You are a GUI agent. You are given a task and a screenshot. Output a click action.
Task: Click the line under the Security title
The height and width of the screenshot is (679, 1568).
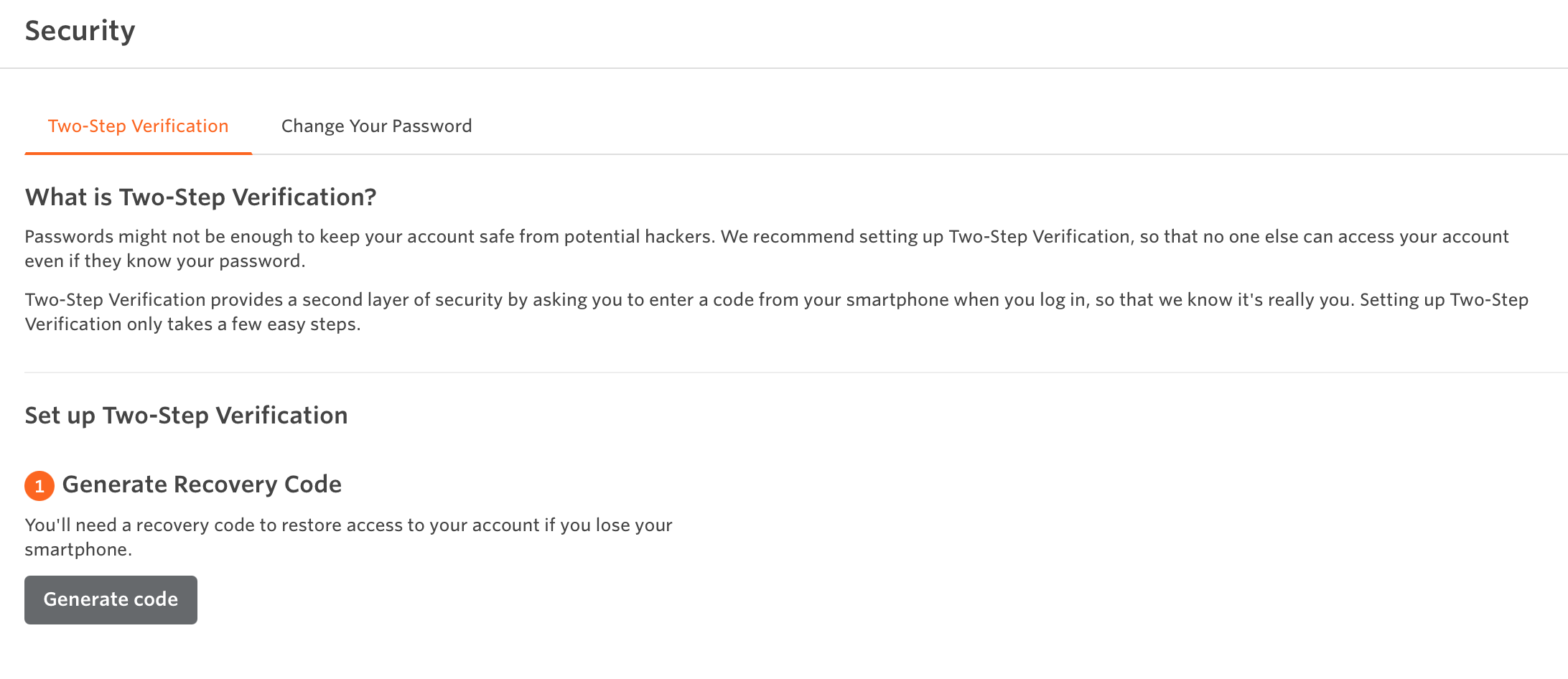point(783,70)
